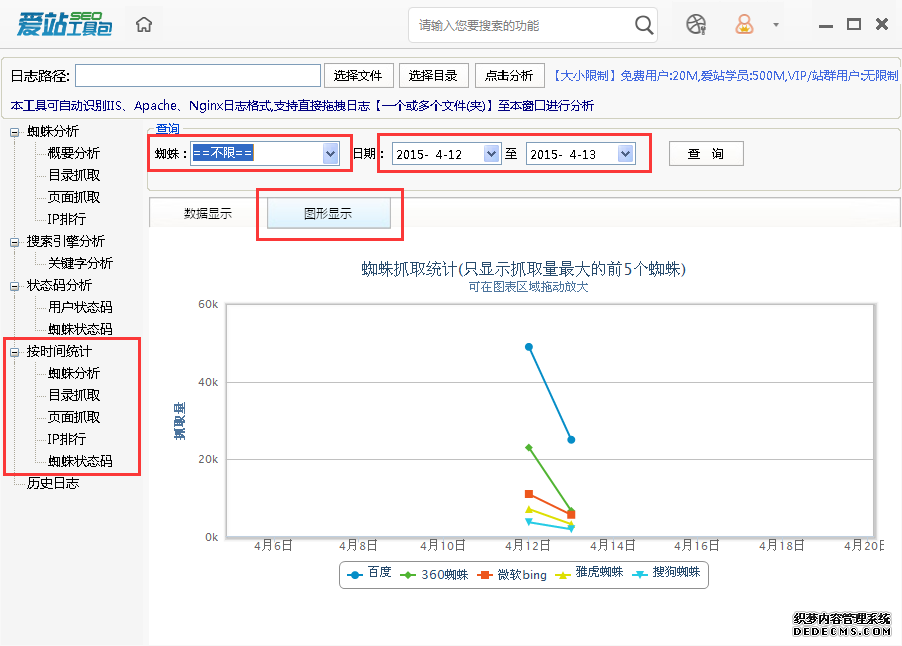Toggle the 搜狗蜘蛛 legend item

[667, 574]
